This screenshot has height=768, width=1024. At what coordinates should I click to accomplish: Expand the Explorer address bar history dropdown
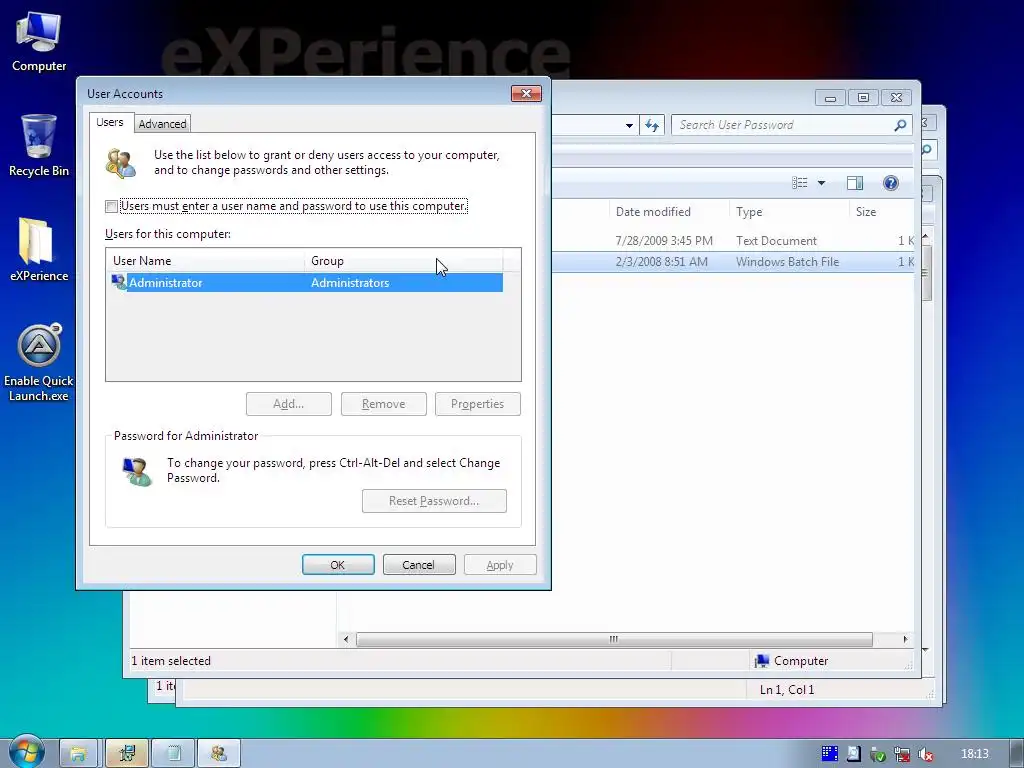[629, 125]
